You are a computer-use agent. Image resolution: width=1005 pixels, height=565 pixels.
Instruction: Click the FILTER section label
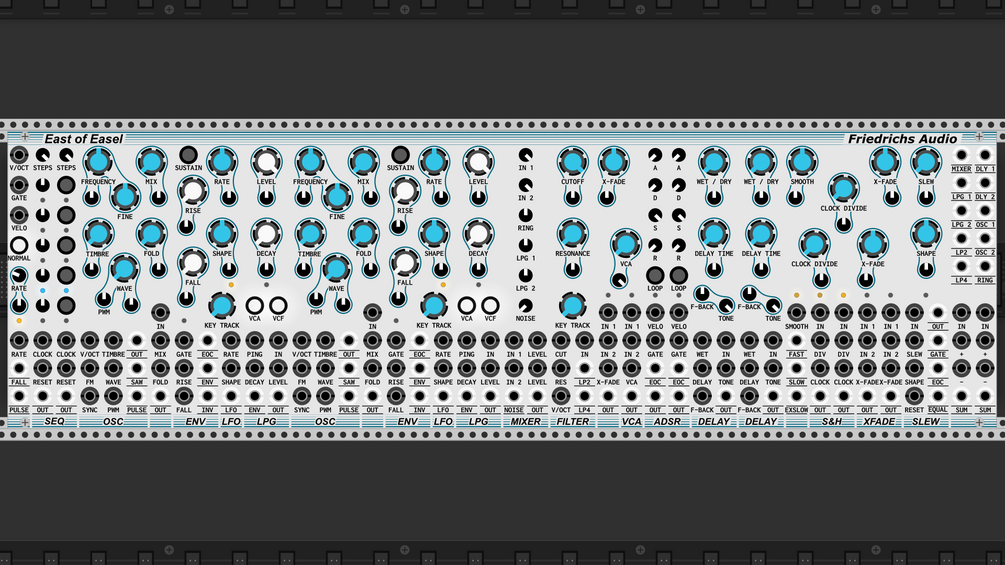pyautogui.click(x=572, y=422)
